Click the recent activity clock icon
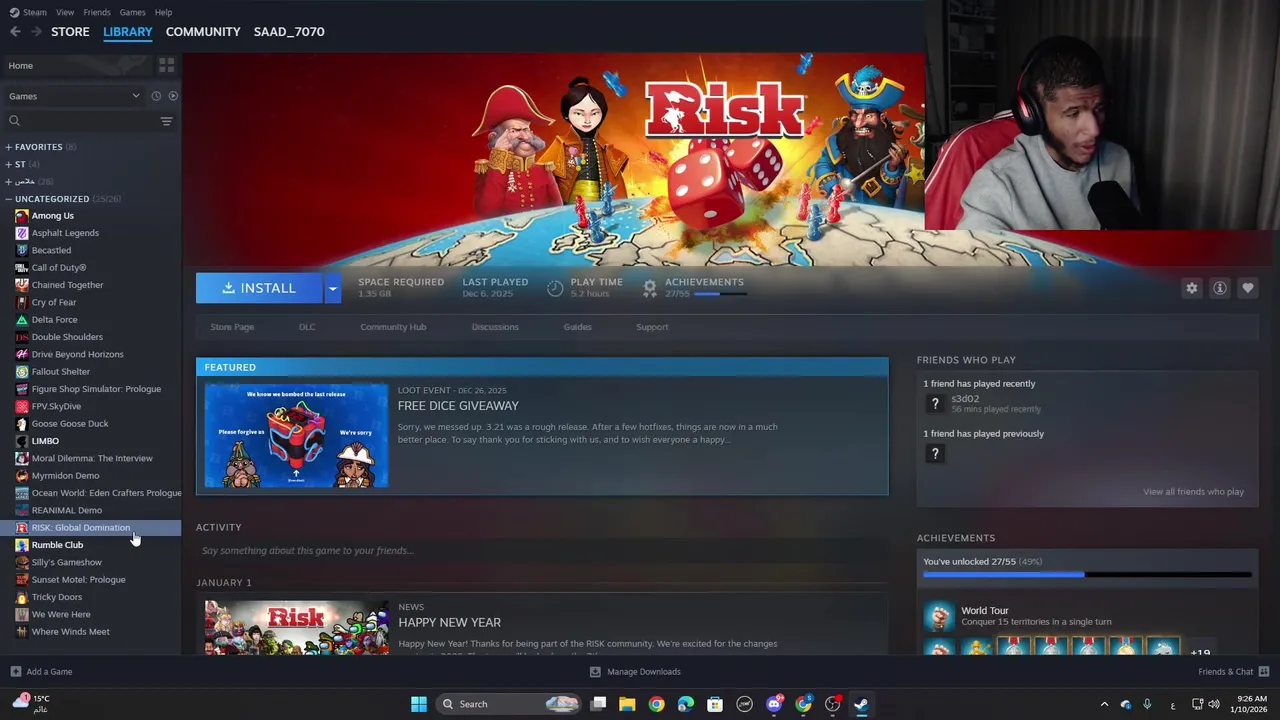 (156, 96)
